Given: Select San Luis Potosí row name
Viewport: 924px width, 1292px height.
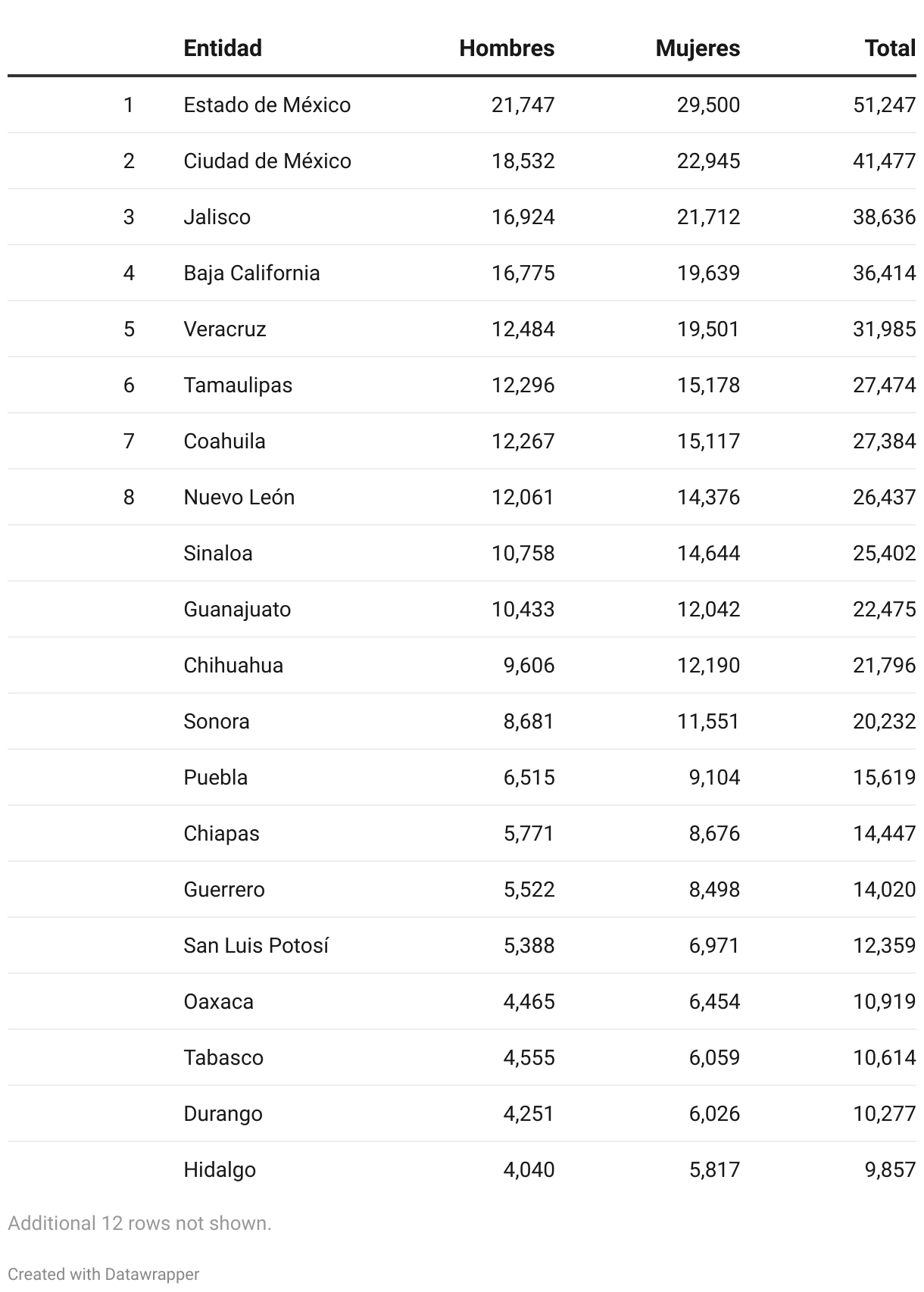Looking at the screenshot, I should pos(256,945).
